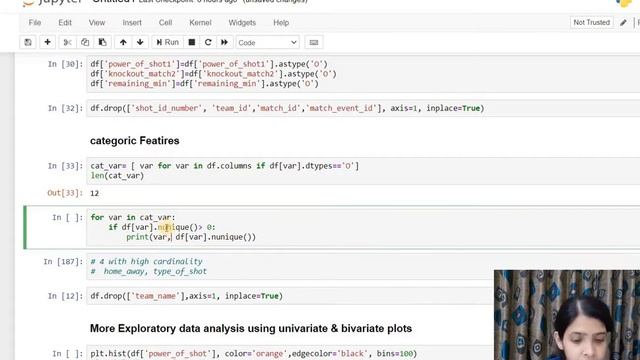Viewport: 640px width, 360px height.
Task: Click into the 'for var in cat_var' cell
Action: tap(363, 227)
